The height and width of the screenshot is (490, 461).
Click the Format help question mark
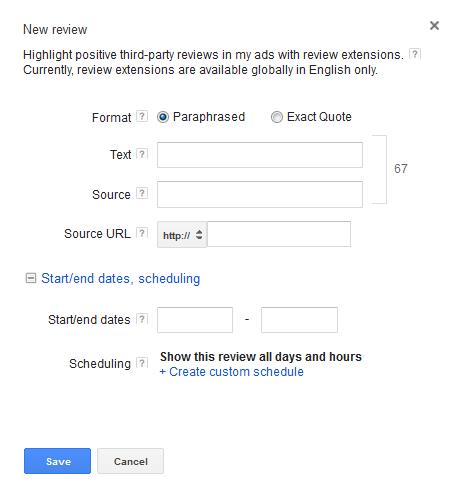coord(142,116)
